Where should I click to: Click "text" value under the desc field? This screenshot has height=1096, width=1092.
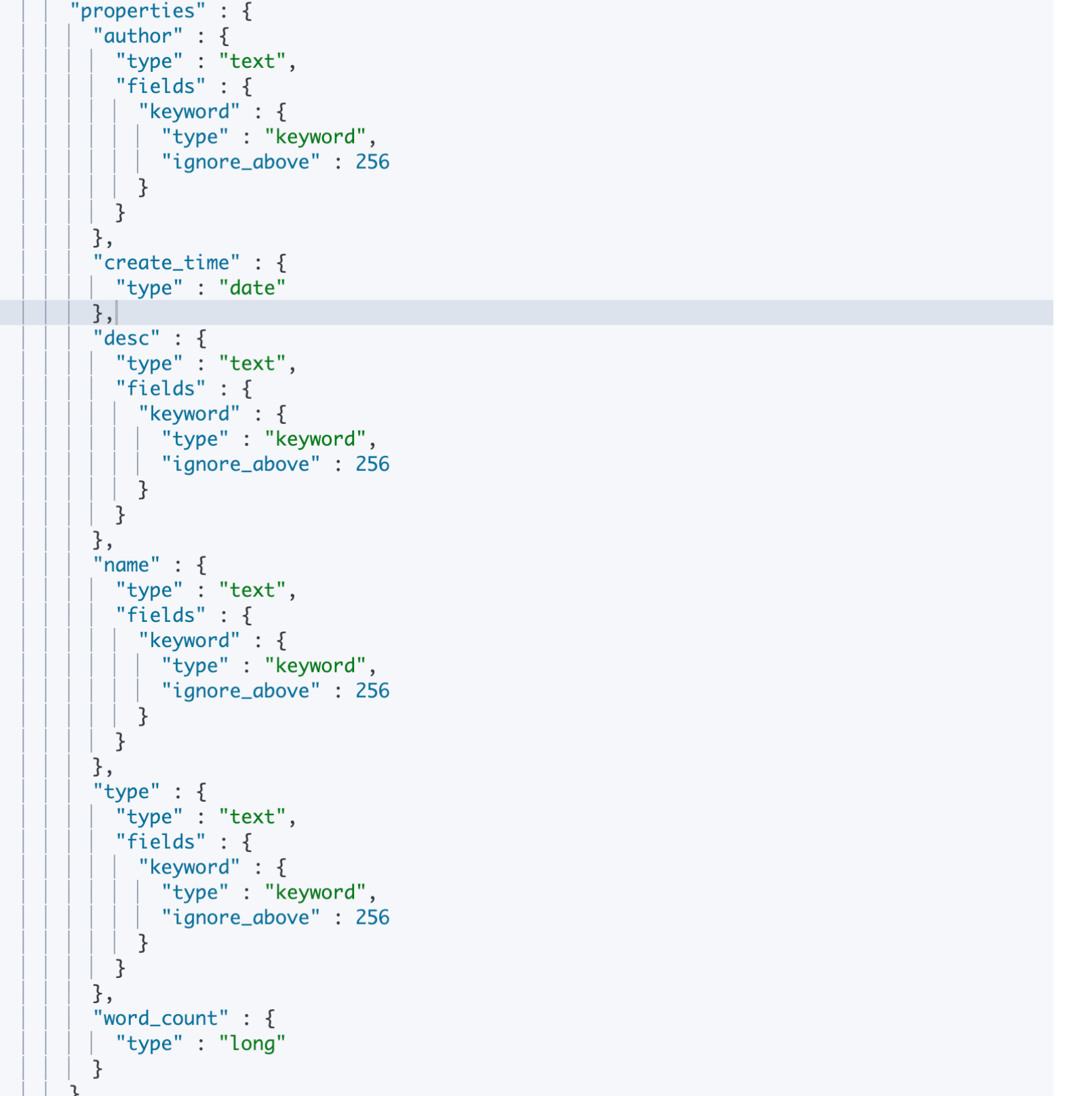click(x=252, y=364)
